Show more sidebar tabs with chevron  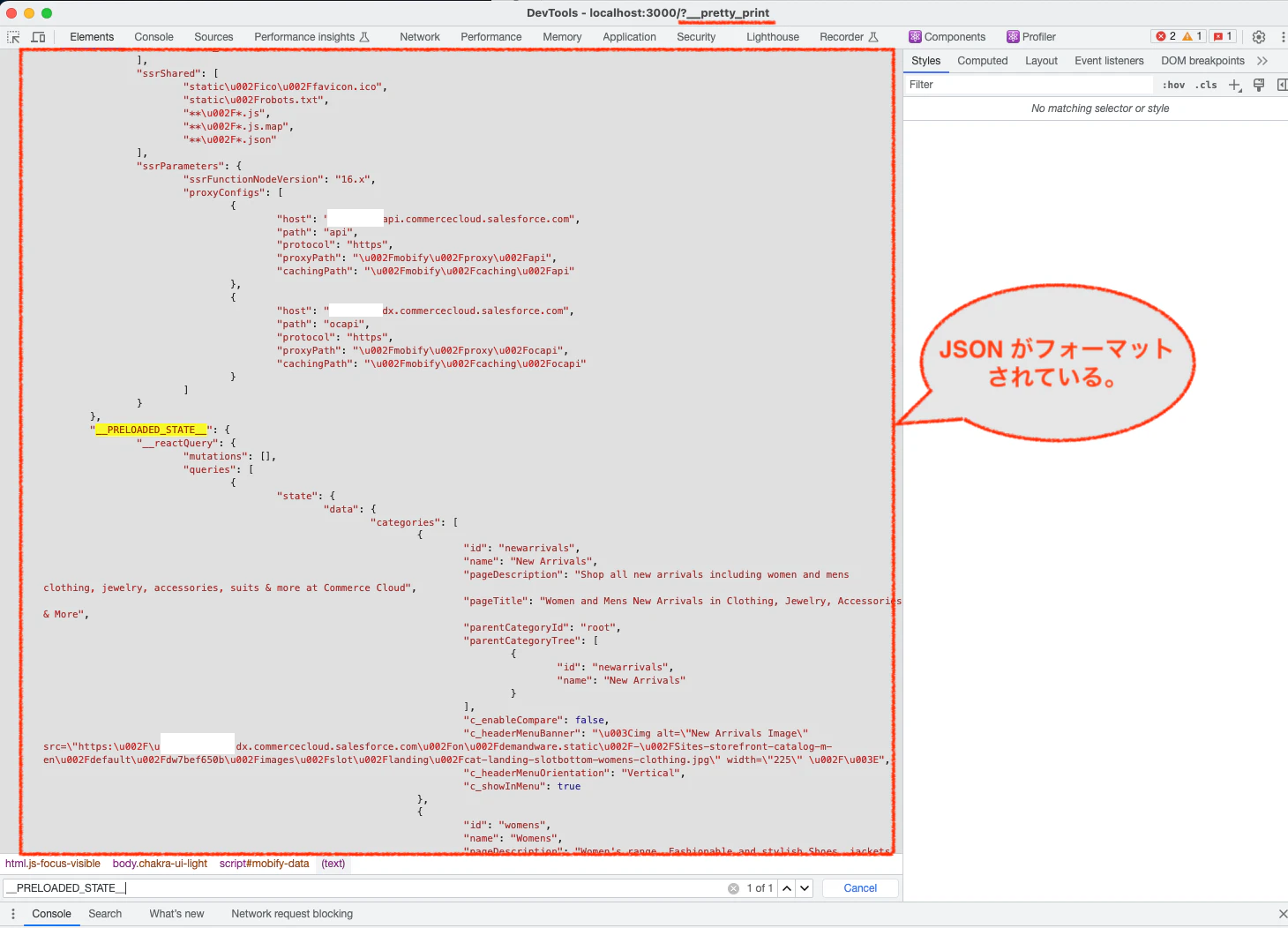pos(1262,61)
